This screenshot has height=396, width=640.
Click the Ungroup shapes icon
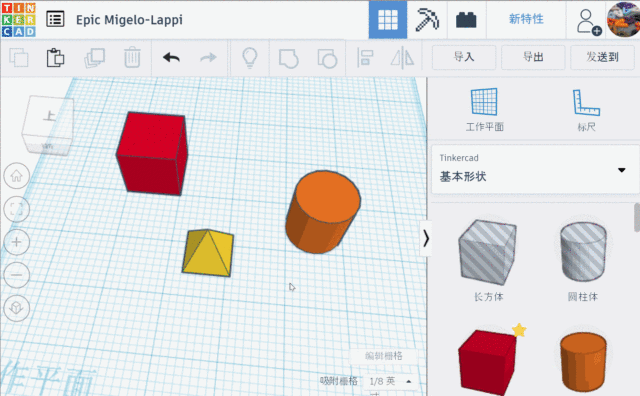[327, 58]
